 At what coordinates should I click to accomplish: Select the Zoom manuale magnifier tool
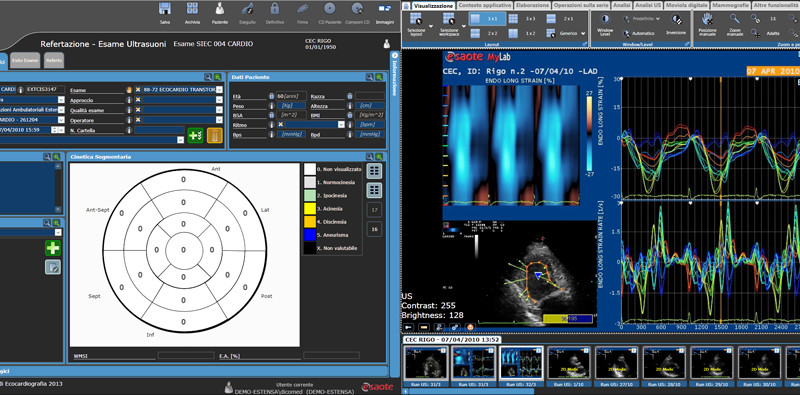point(735,19)
